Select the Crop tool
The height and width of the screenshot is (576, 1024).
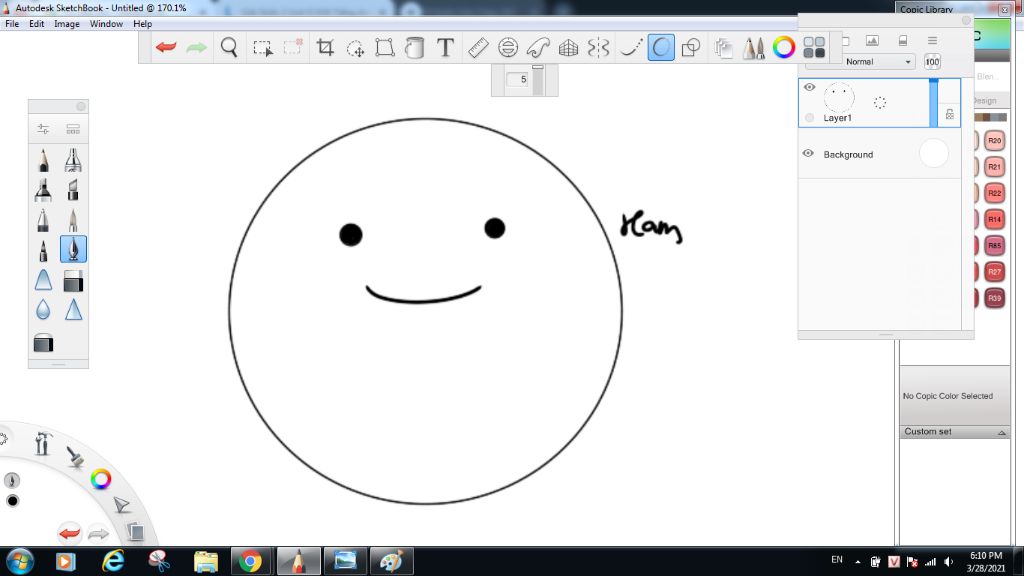click(325, 47)
